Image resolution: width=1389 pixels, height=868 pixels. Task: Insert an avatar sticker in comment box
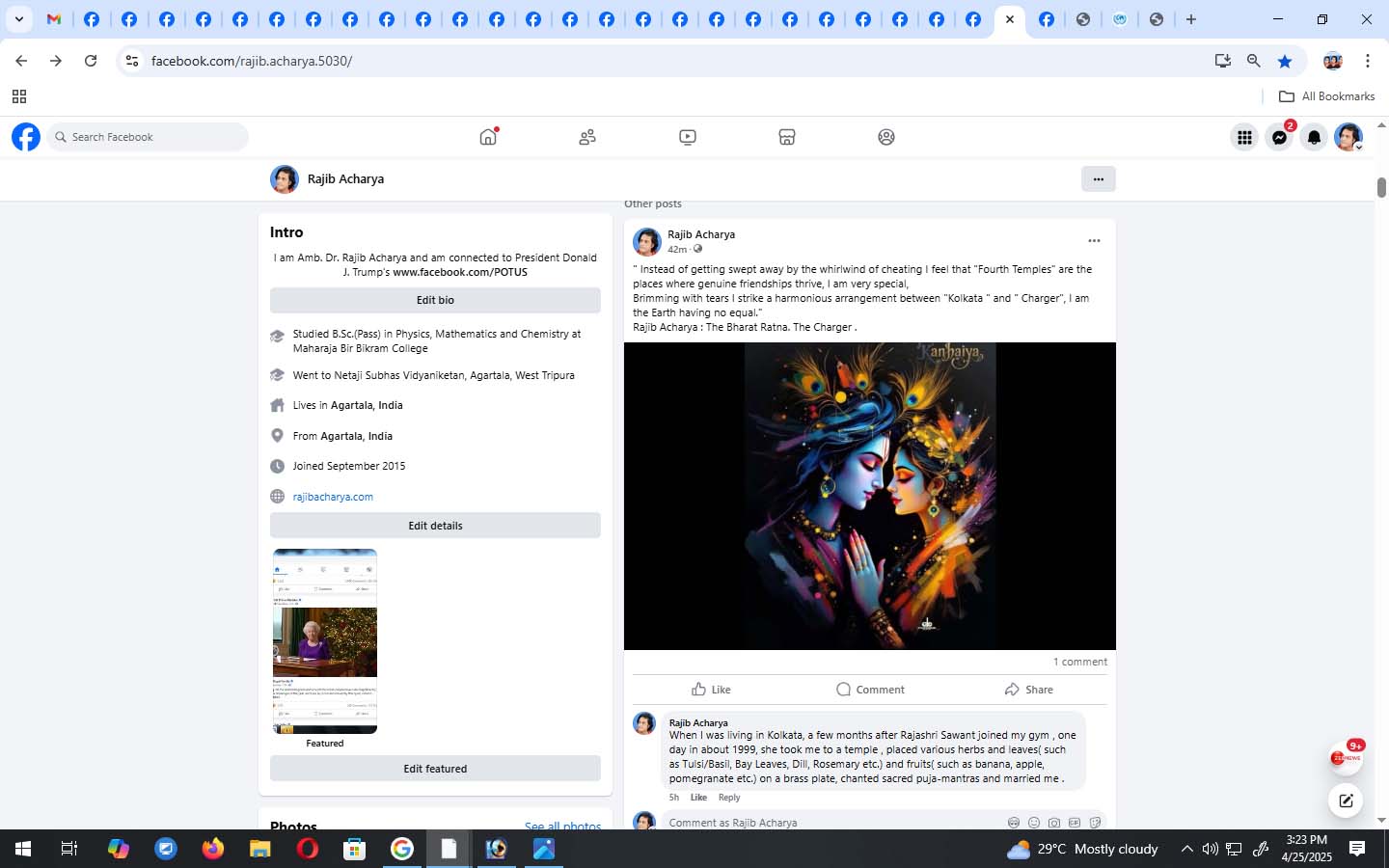[1014, 823]
